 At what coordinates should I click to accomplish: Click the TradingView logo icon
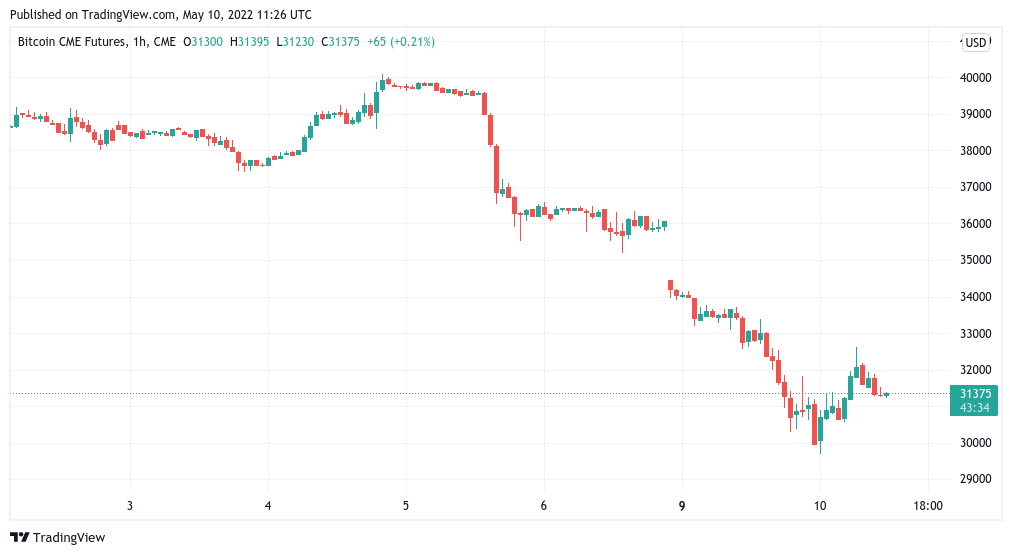pos(19,537)
